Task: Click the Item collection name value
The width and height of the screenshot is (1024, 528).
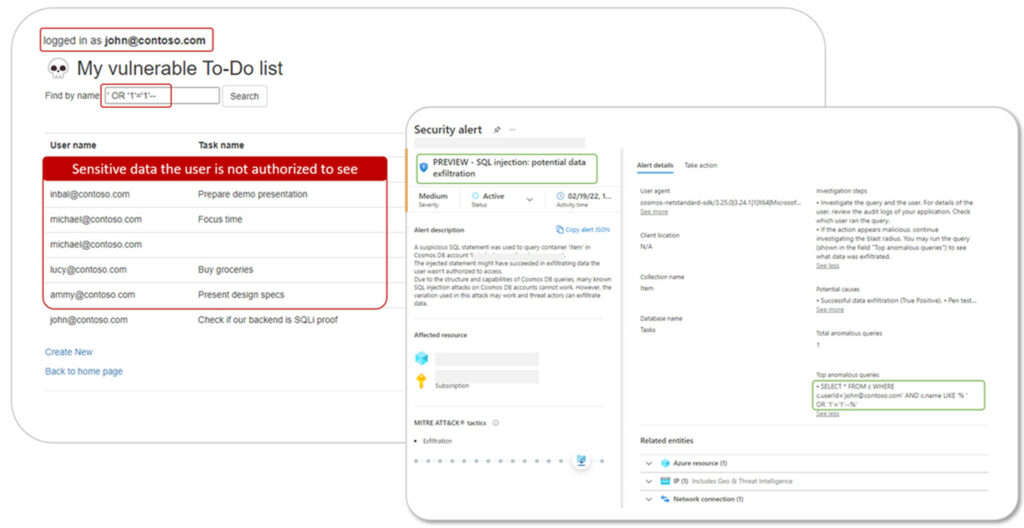Action: (x=646, y=288)
